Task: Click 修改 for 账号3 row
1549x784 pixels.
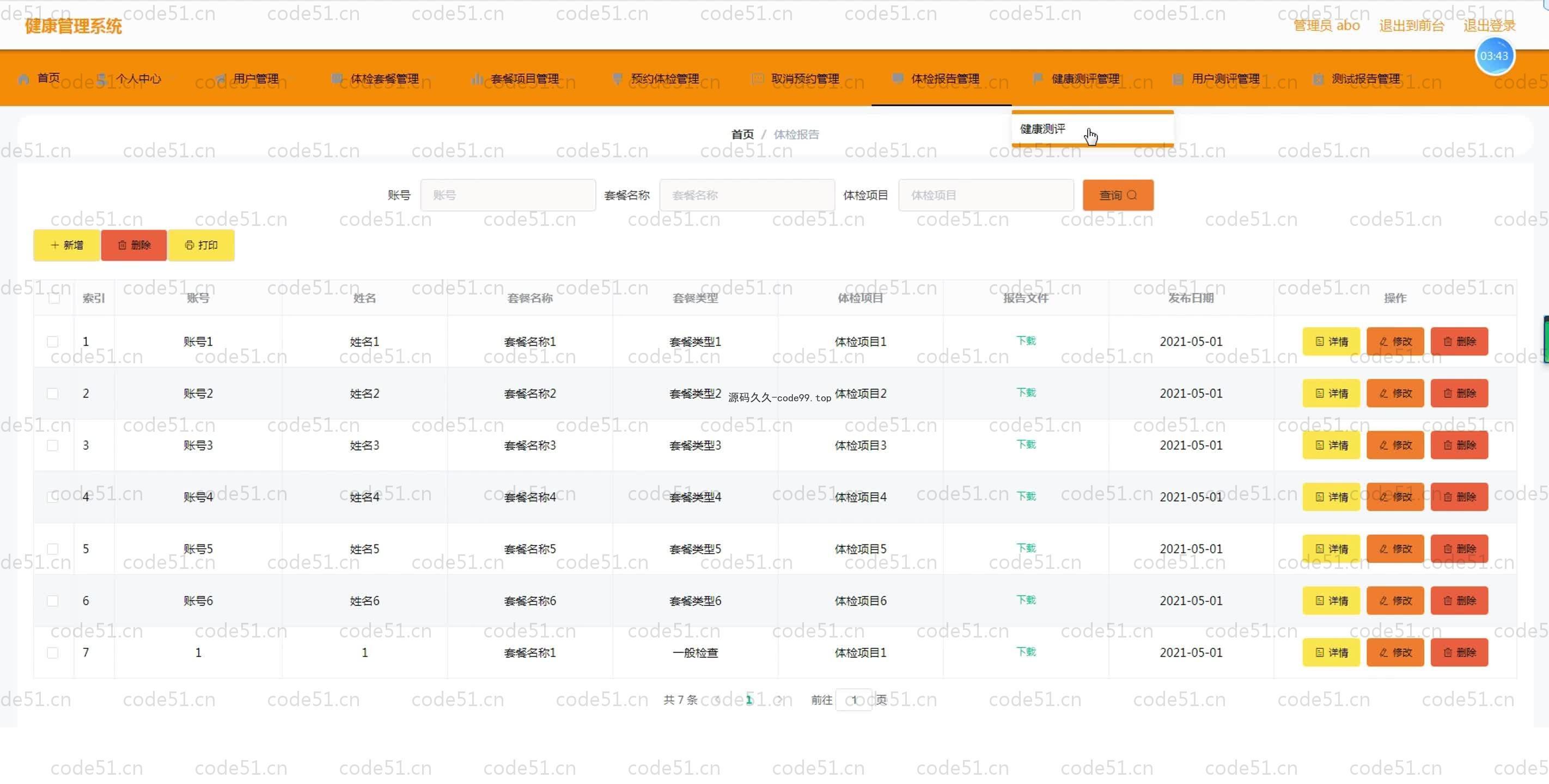Action: tap(1395, 445)
